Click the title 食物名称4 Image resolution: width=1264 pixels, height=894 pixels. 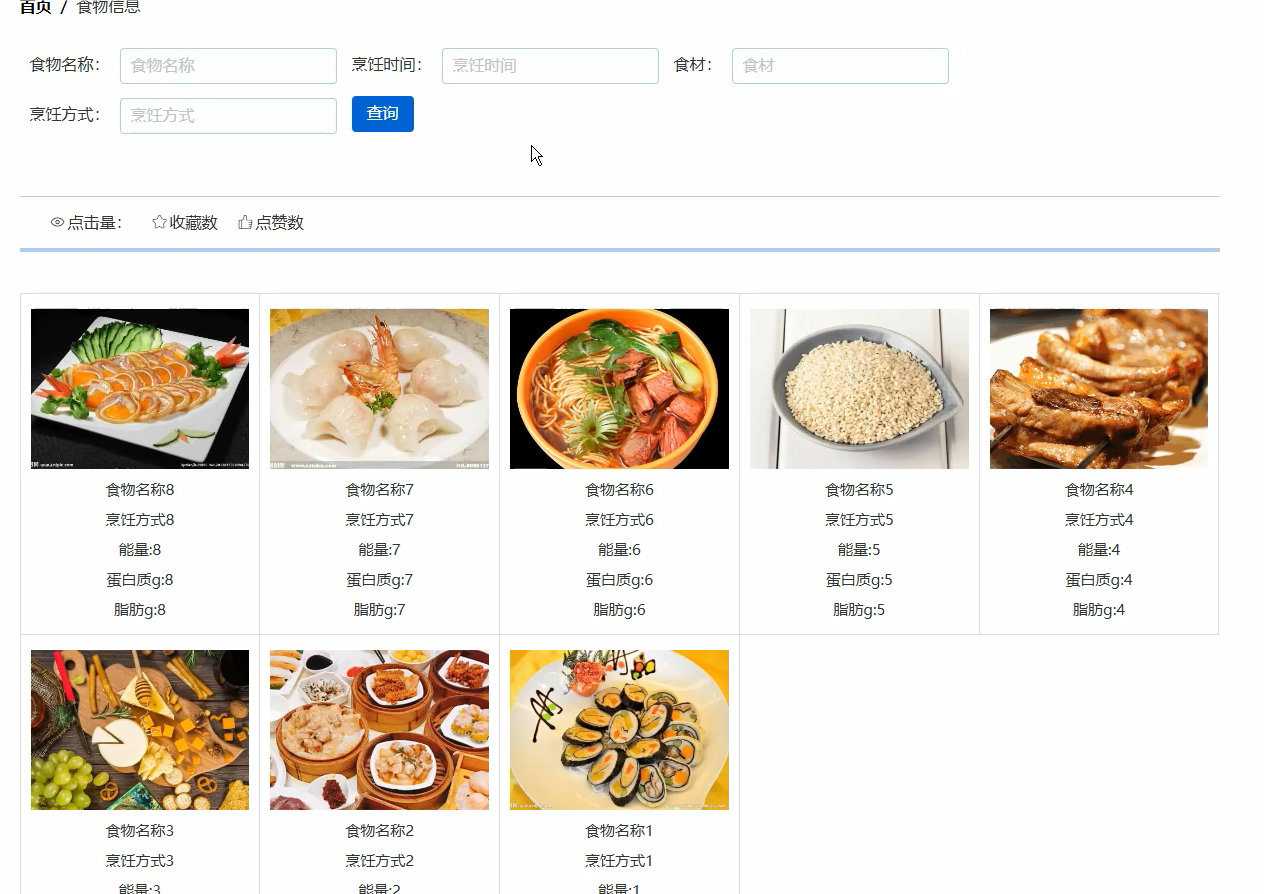[1099, 490]
